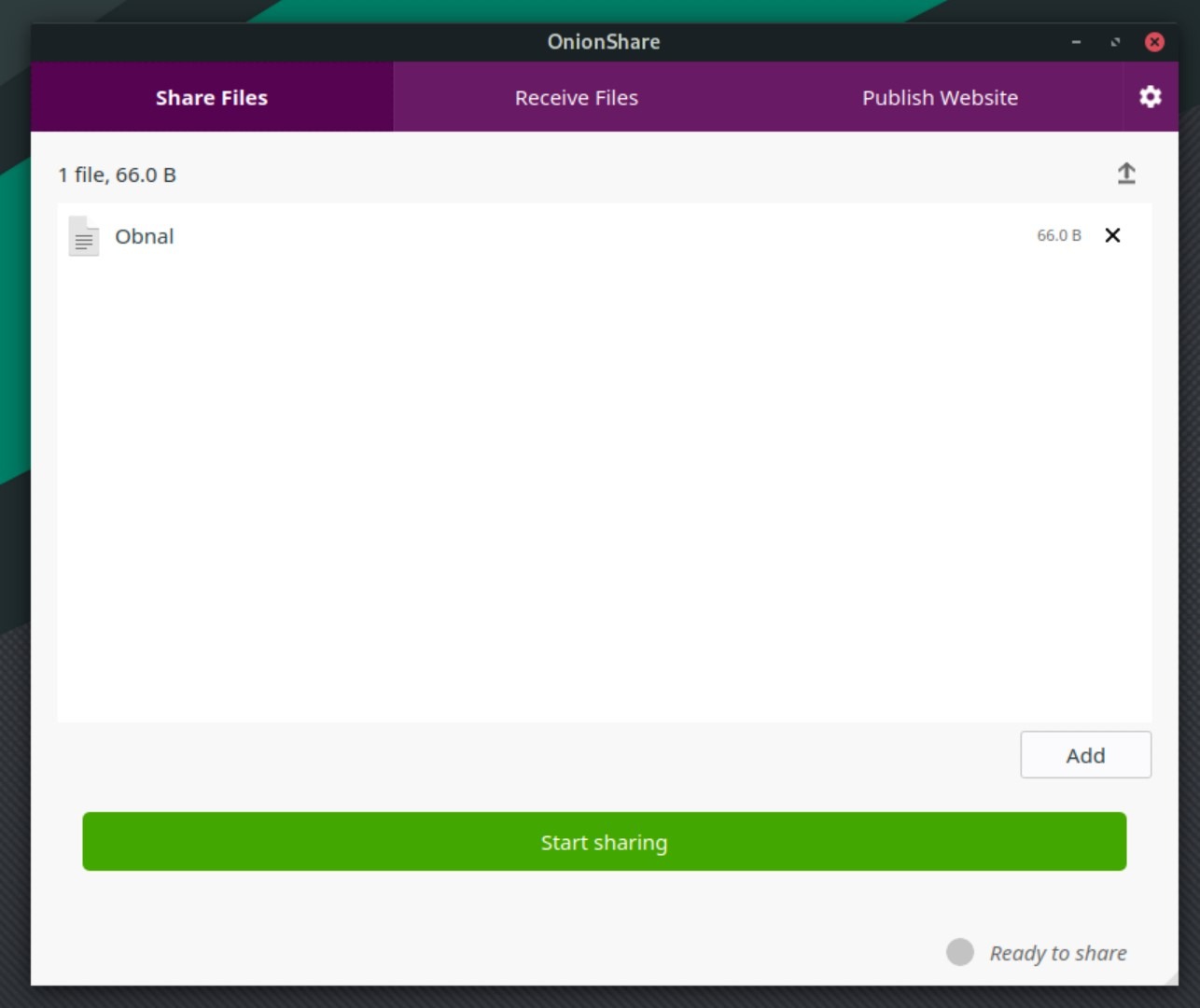Click the Add button
This screenshot has height=1008, width=1200.
(1085, 755)
